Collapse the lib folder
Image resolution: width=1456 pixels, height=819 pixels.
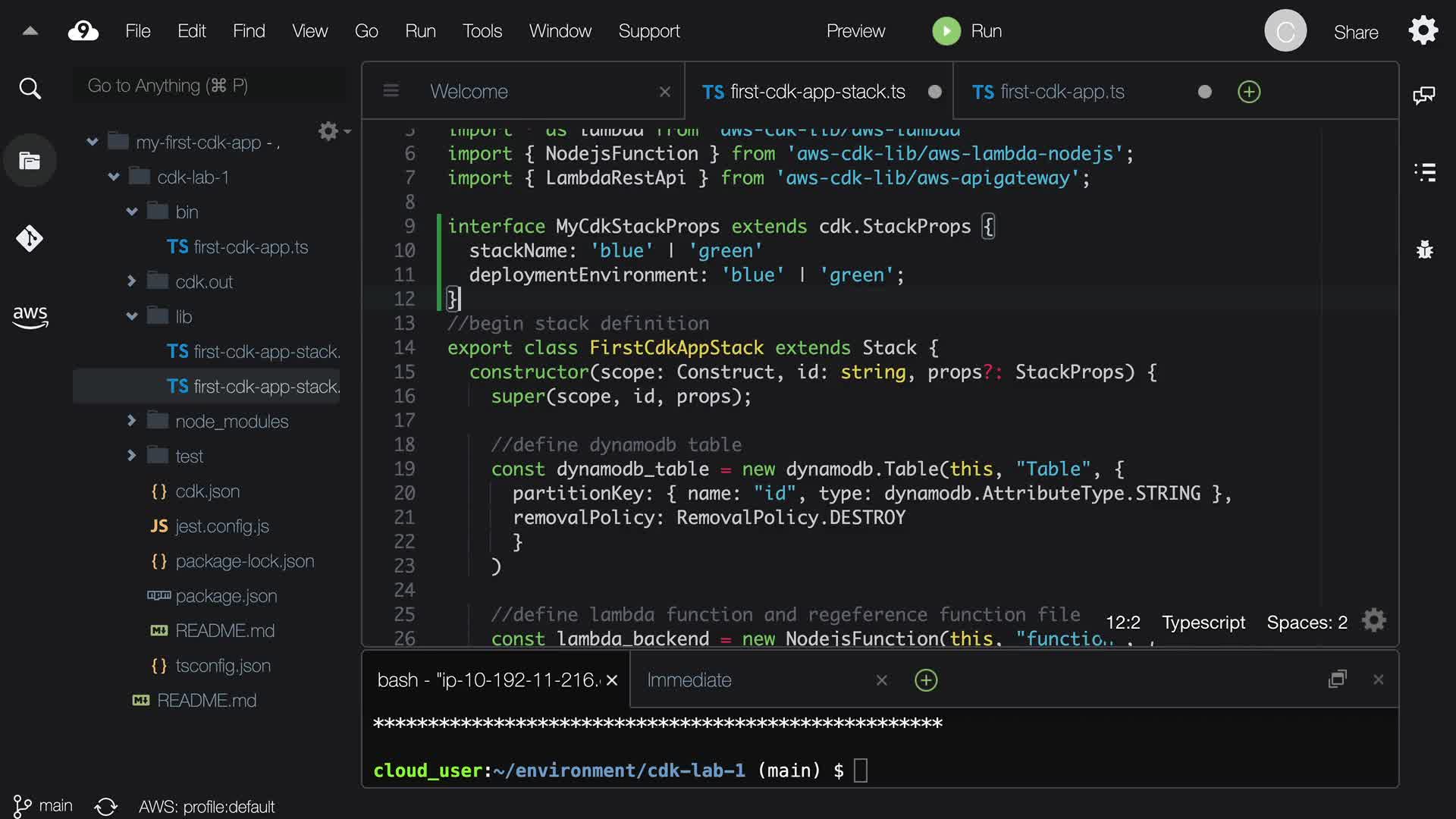click(x=132, y=316)
